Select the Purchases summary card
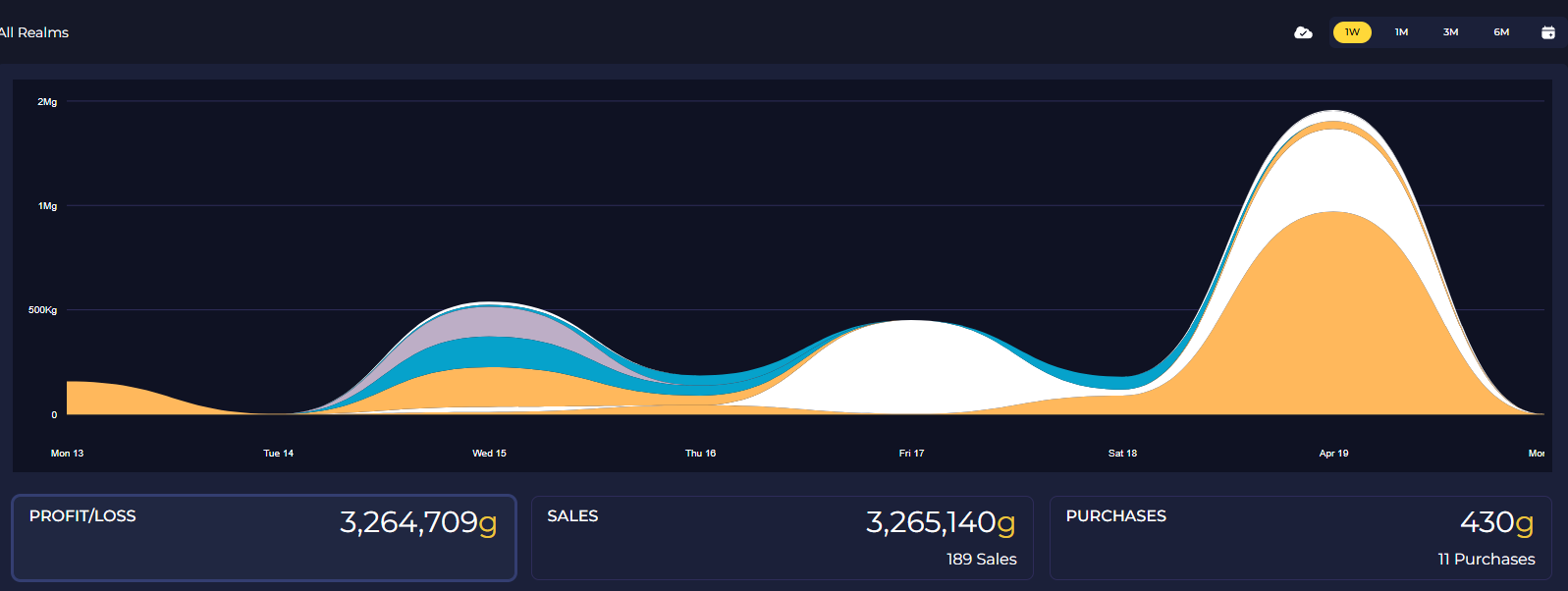The height and width of the screenshot is (591, 1568). pos(1301,538)
